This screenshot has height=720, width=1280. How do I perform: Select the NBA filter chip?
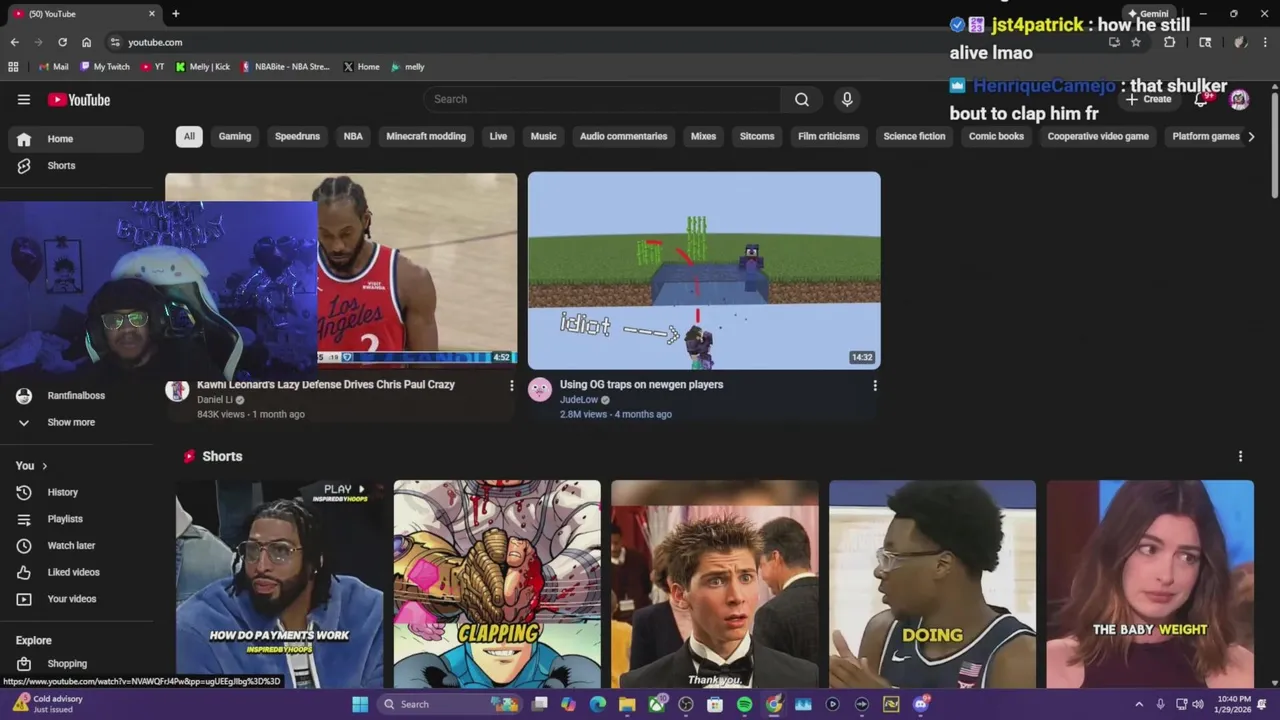point(353,136)
